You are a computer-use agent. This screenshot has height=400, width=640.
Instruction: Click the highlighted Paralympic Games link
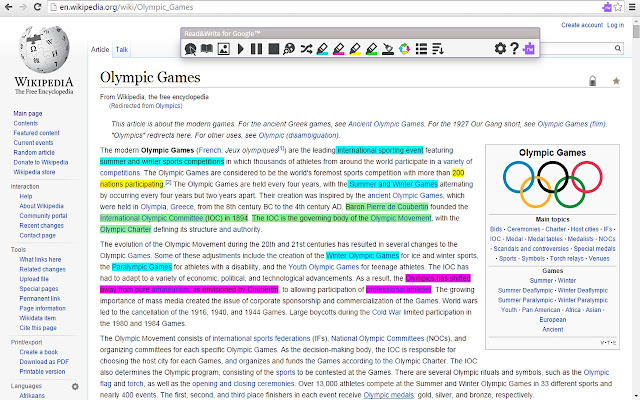tap(142, 267)
